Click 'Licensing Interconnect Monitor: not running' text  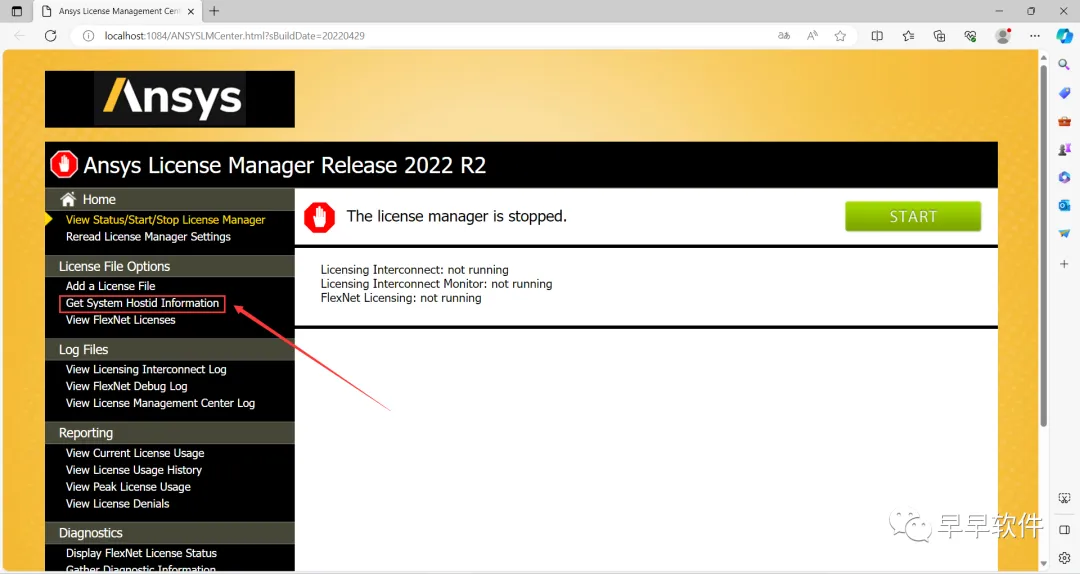[436, 284]
